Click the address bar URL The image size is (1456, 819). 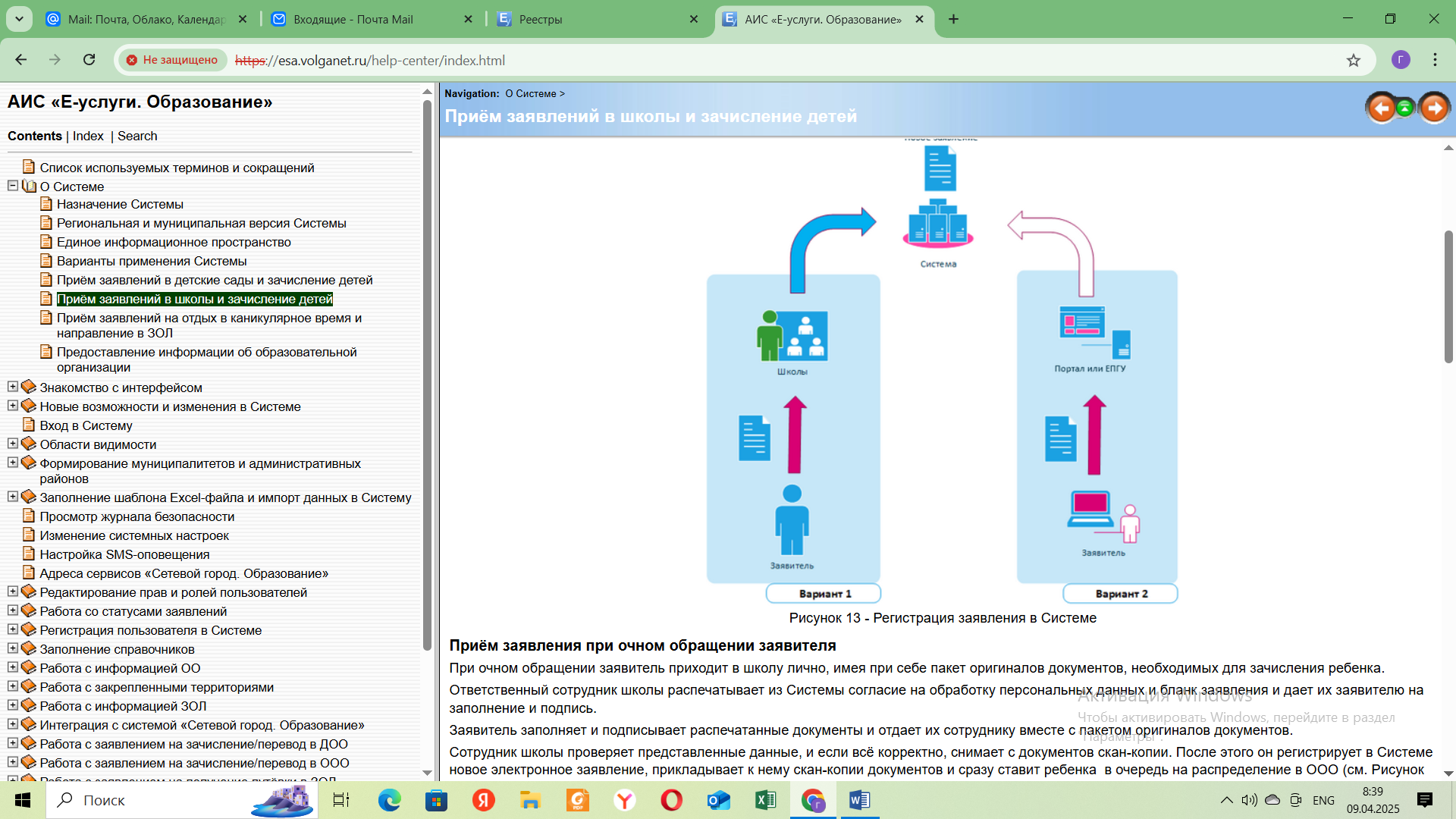(370, 61)
